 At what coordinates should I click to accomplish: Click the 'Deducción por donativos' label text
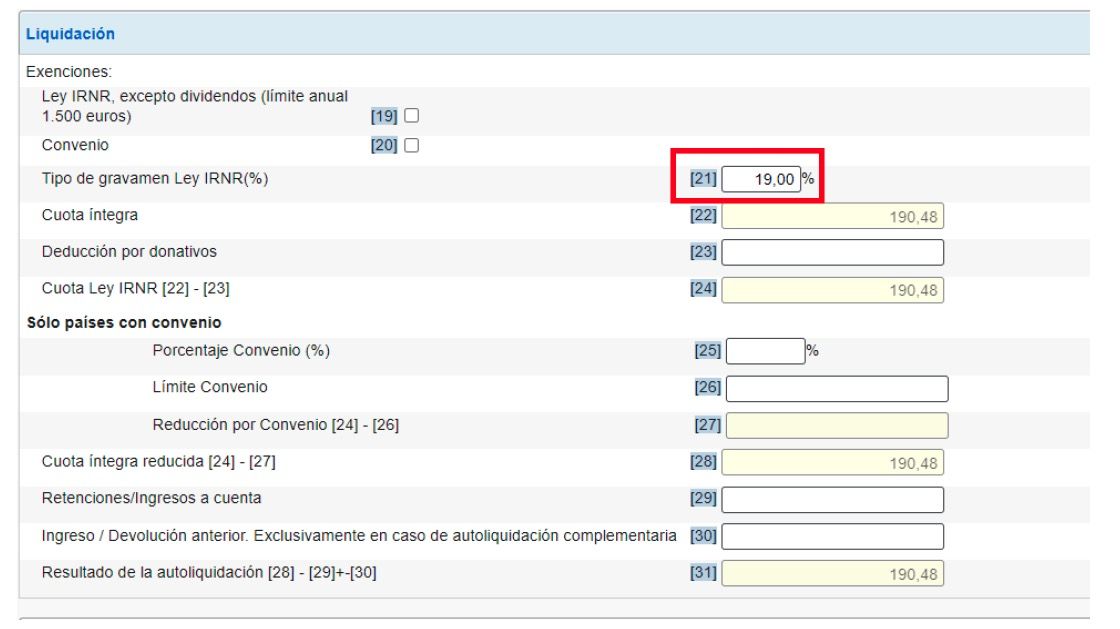(128, 252)
